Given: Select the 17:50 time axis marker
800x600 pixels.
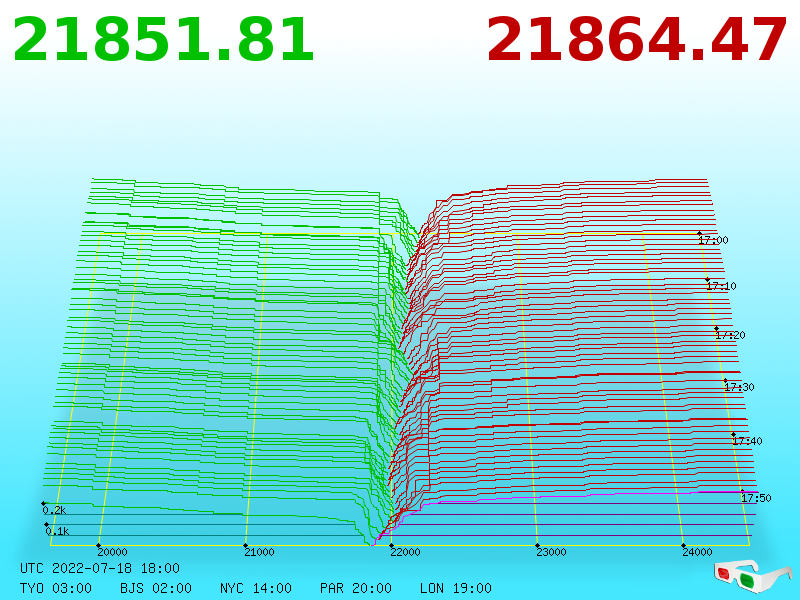Looking at the screenshot, I should pos(756,498).
